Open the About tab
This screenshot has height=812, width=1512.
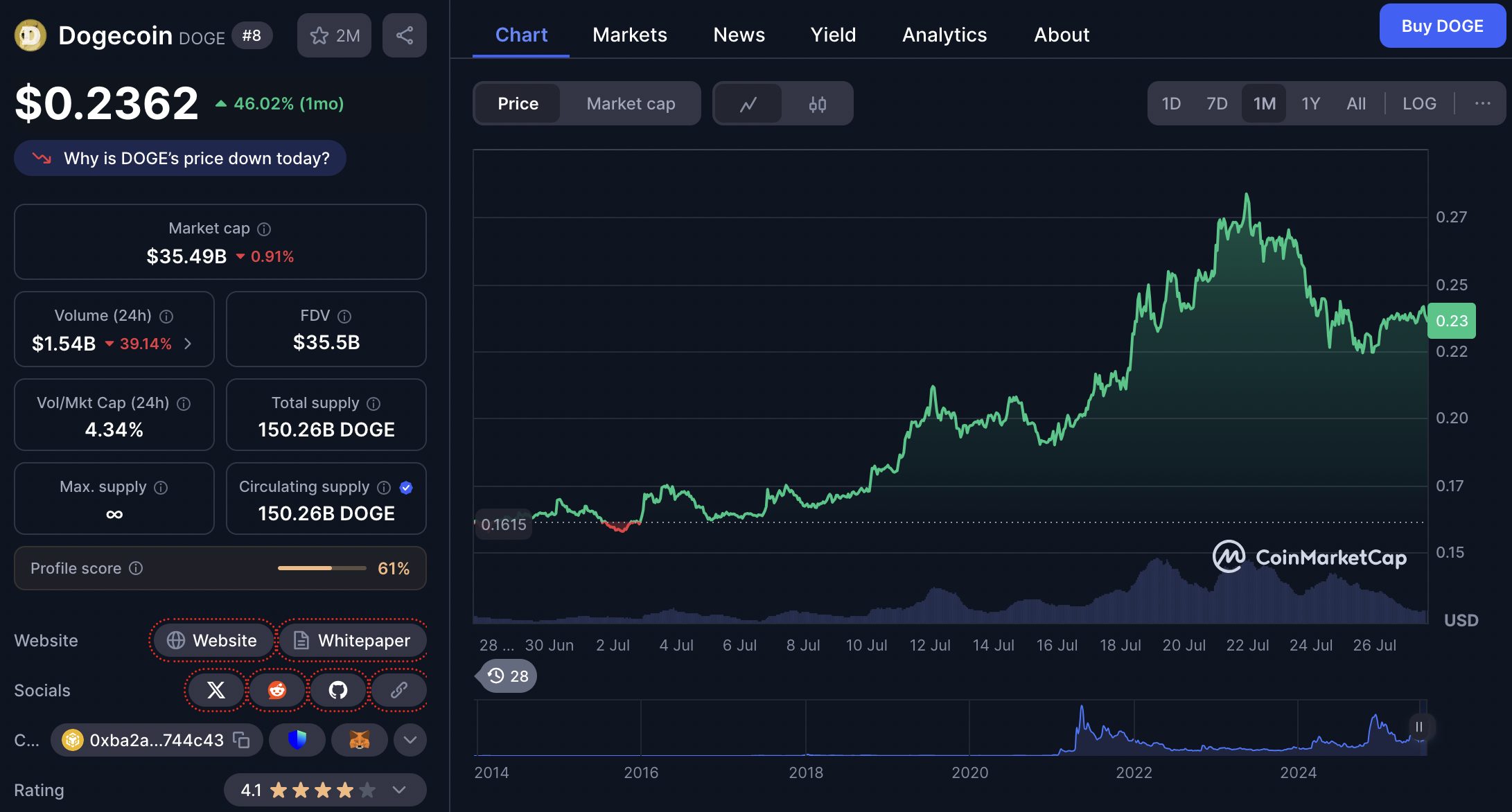[x=1062, y=35]
